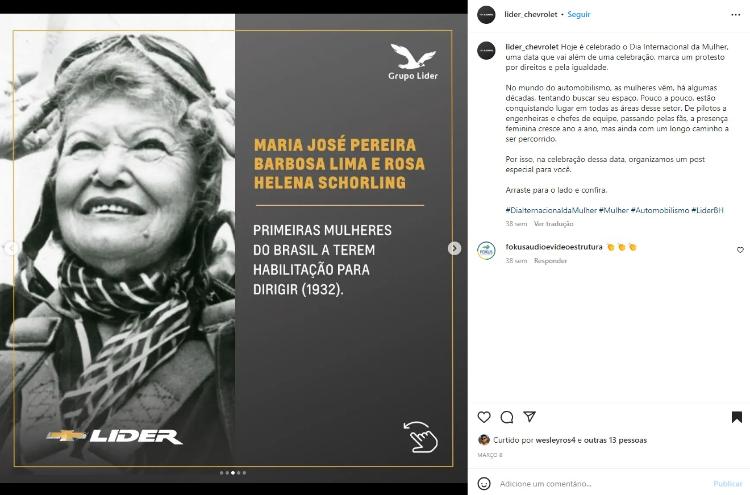Reply to comment with Responder
This screenshot has width=750, height=495.
point(550,261)
